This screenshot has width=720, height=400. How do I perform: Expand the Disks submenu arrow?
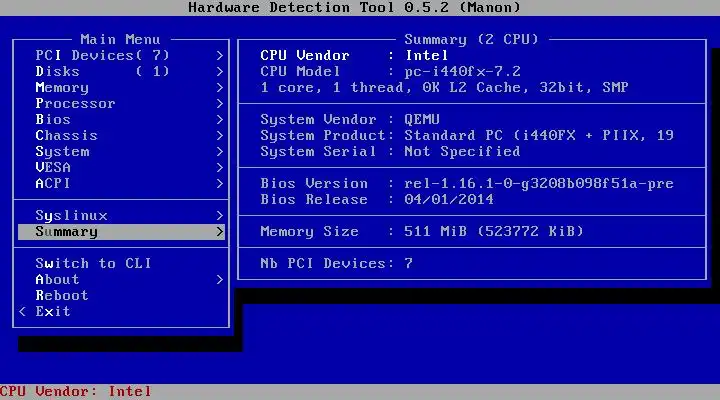[219, 72]
